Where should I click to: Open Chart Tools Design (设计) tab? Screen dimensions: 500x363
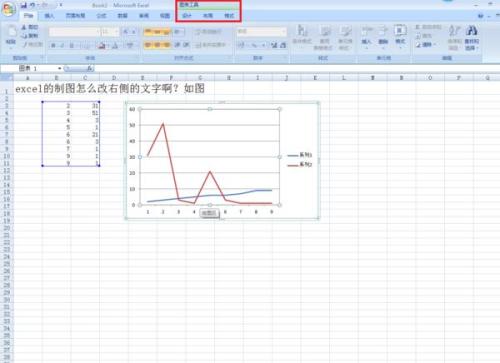click(187, 16)
